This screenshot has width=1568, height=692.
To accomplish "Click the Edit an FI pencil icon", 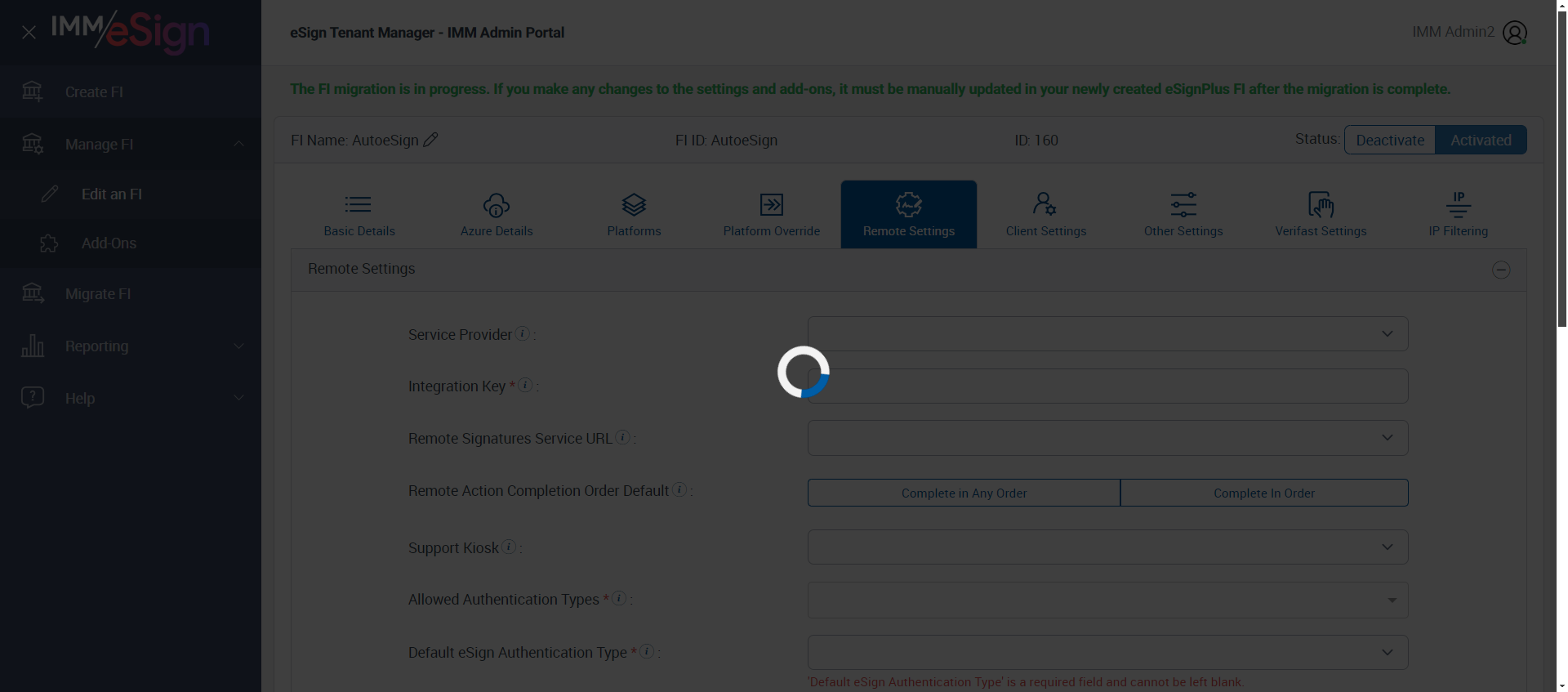I will click(50, 194).
